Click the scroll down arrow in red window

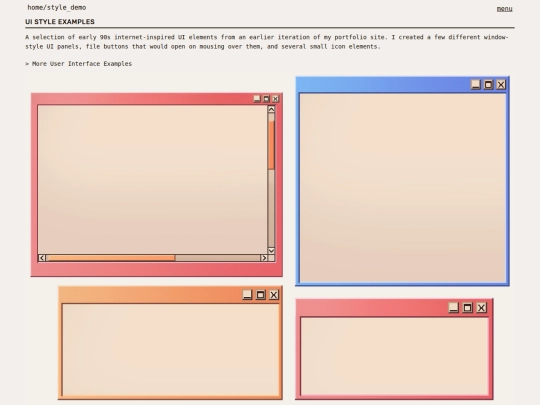point(271,250)
